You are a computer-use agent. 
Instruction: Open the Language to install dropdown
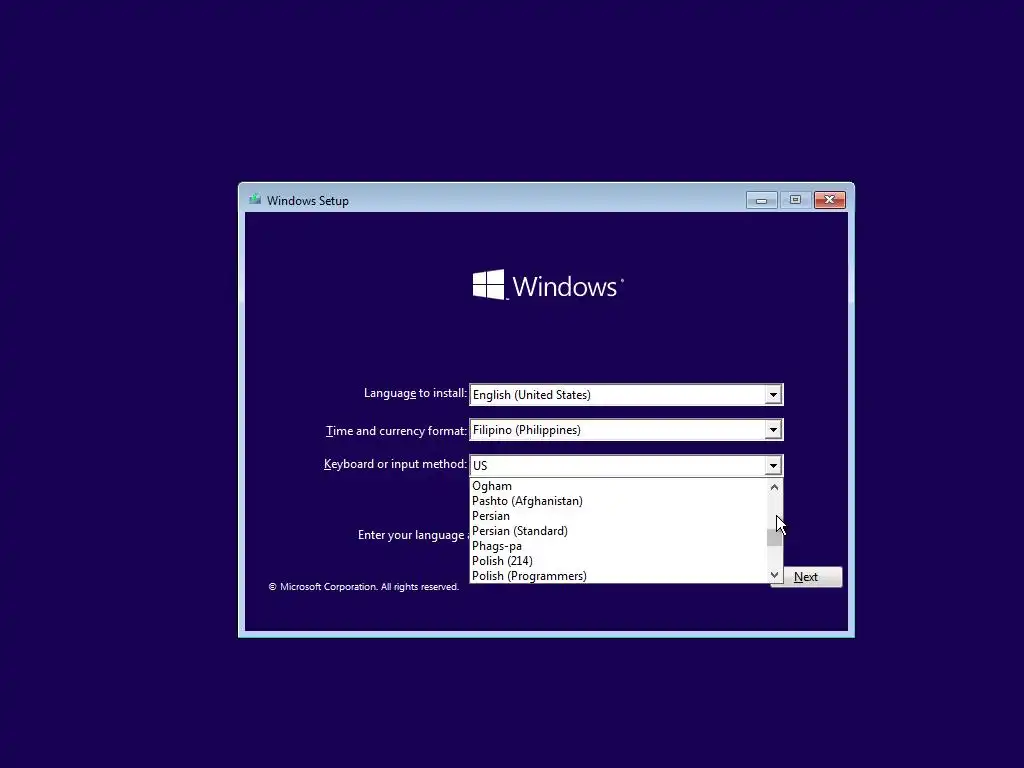point(773,394)
